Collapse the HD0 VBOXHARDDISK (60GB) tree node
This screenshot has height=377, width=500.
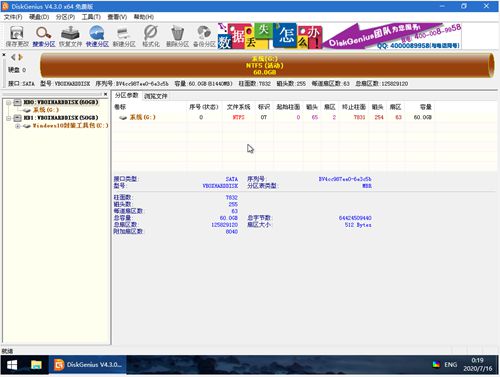9,102
